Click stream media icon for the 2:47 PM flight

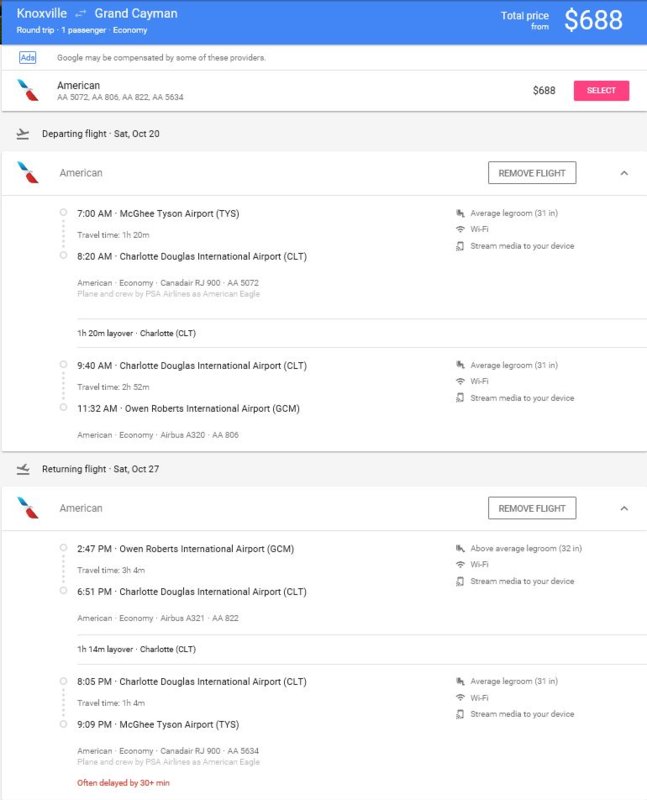[x=460, y=581]
